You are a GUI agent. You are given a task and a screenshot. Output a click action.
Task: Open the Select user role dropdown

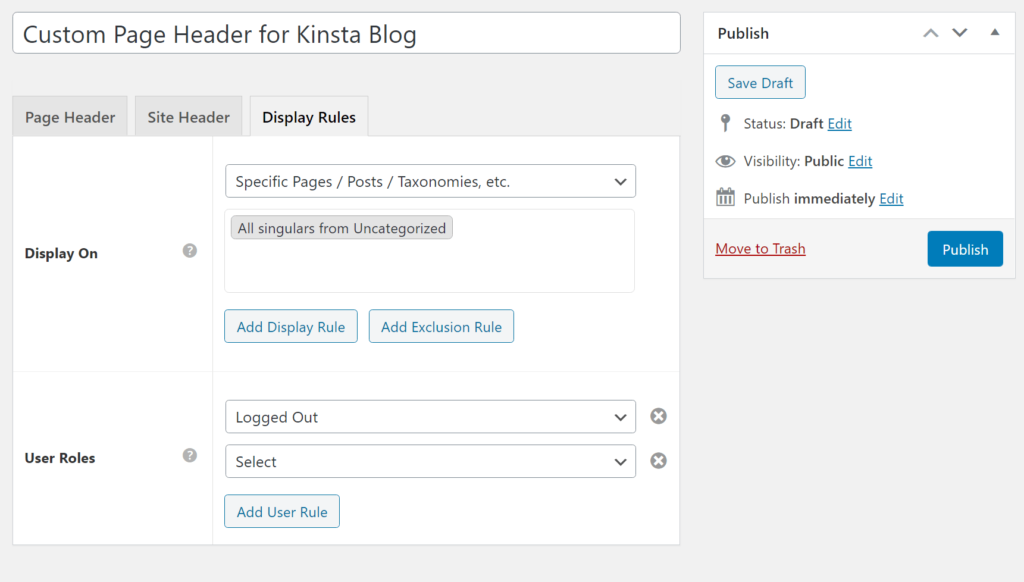[430, 462]
